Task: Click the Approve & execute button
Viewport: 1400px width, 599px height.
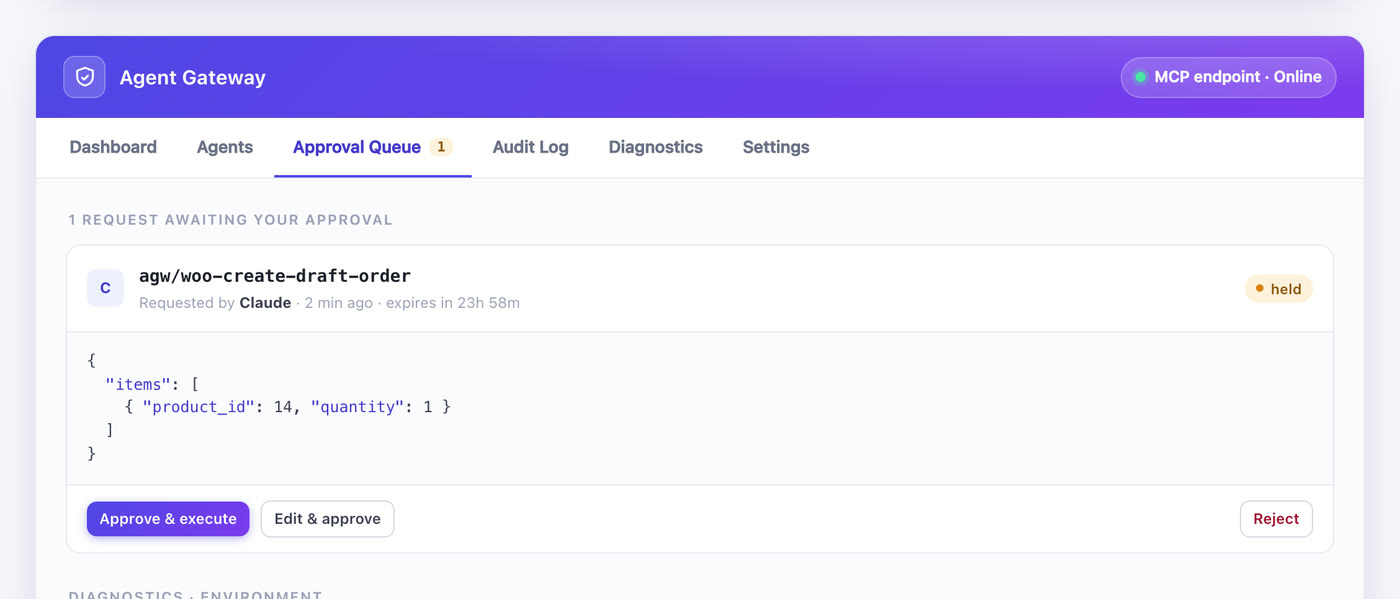Action: coord(168,519)
